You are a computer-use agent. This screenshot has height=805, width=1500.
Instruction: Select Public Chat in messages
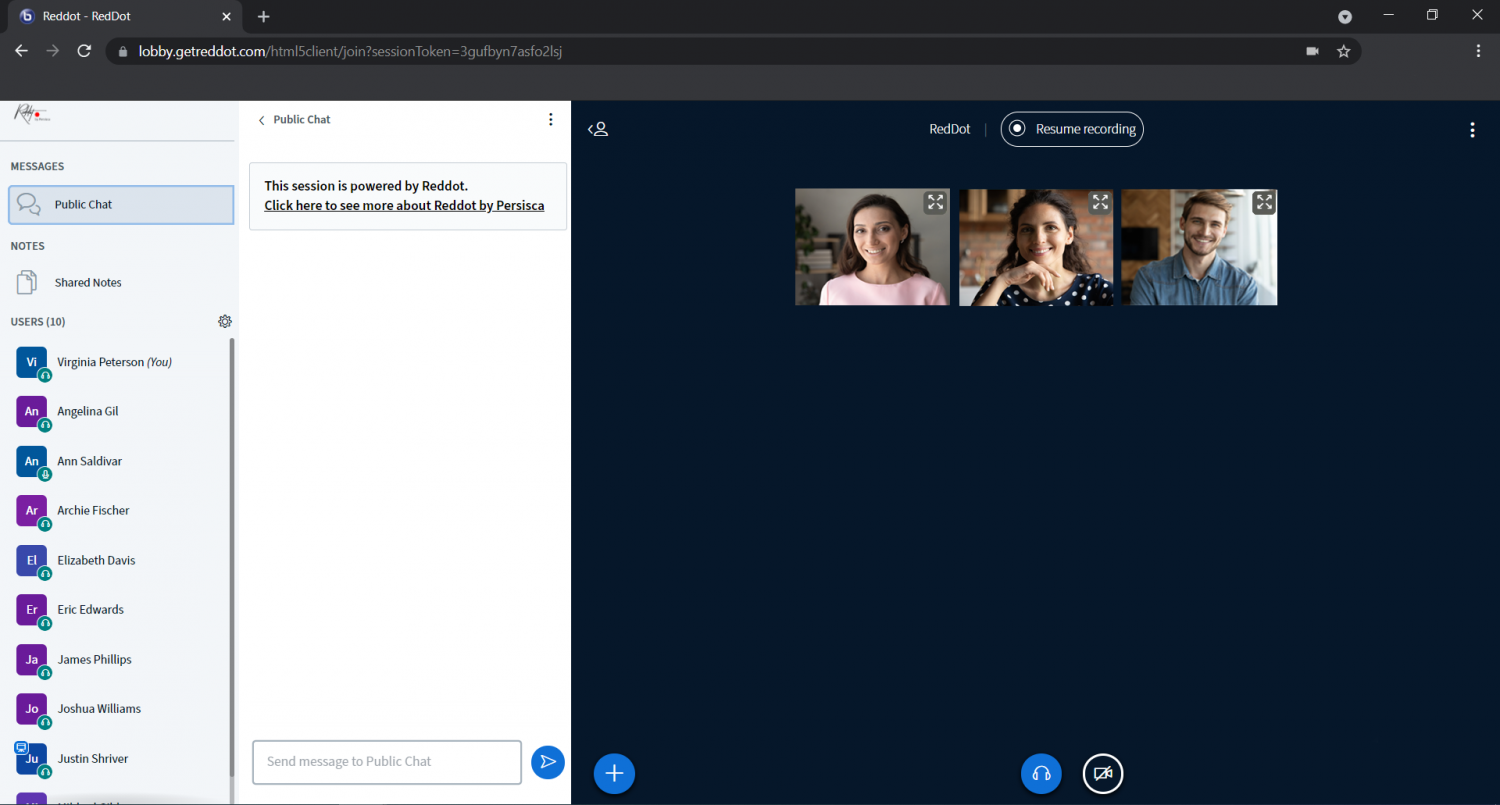coord(121,205)
